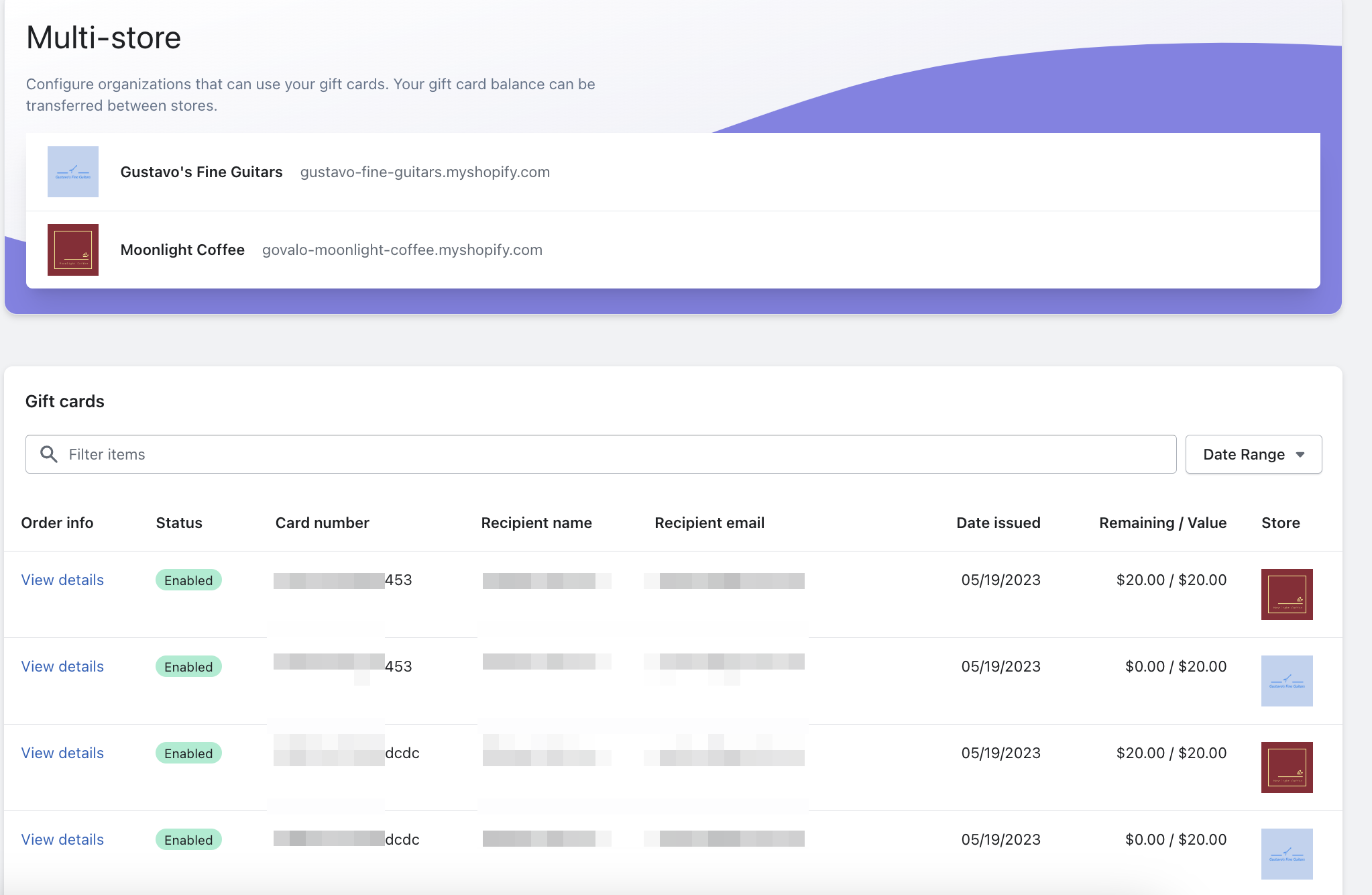Click second row's Gustavo guitars store thumbnail
The width and height of the screenshot is (1372, 895).
pyautogui.click(x=1286, y=681)
